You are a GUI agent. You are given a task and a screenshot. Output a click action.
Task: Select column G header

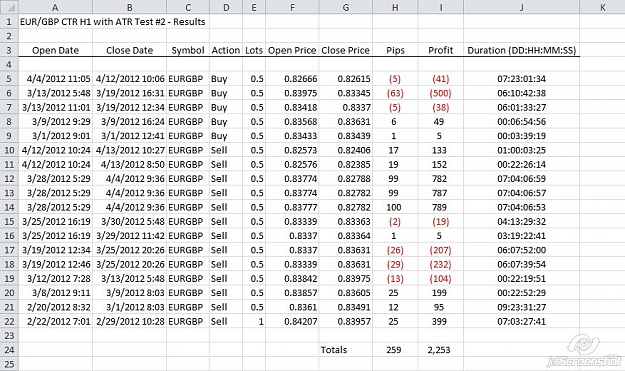(x=346, y=7)
